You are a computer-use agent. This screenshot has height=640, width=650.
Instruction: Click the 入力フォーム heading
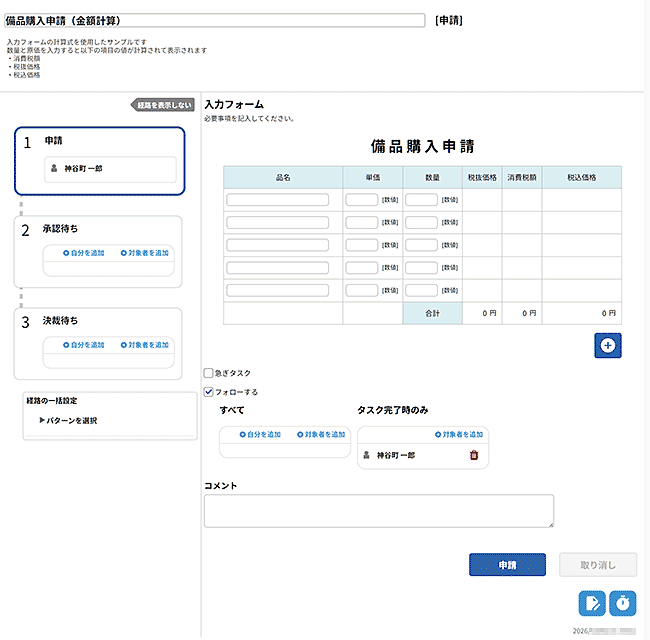click(234, 104)
